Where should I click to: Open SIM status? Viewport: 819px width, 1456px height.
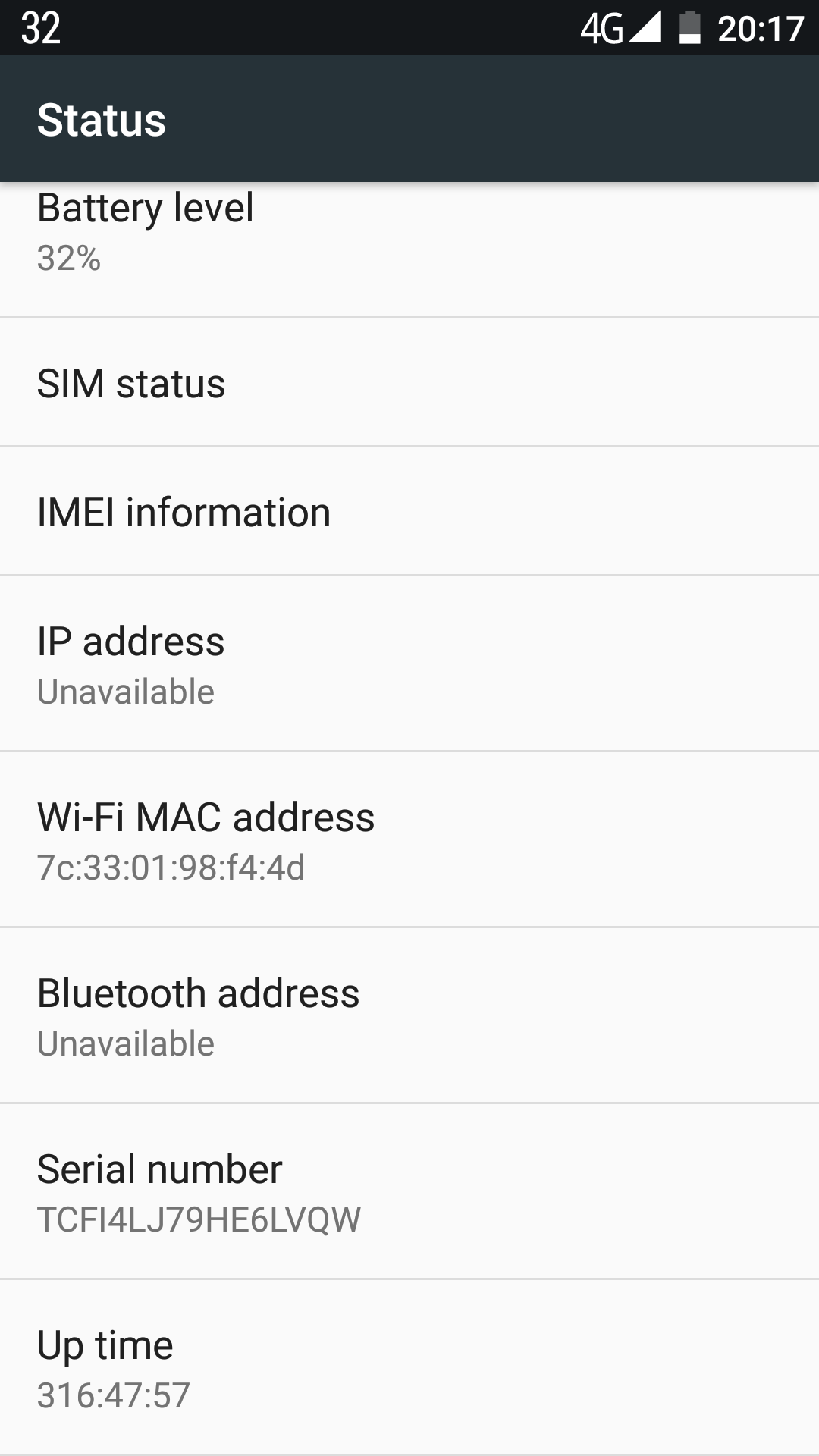coord(409,383)
